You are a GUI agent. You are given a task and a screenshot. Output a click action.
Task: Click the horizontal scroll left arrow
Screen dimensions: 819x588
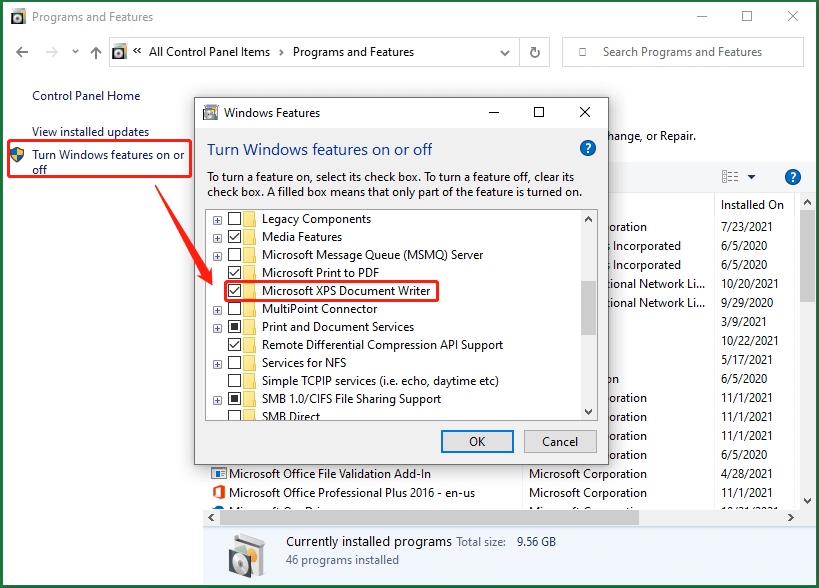[x=211, y=518]
